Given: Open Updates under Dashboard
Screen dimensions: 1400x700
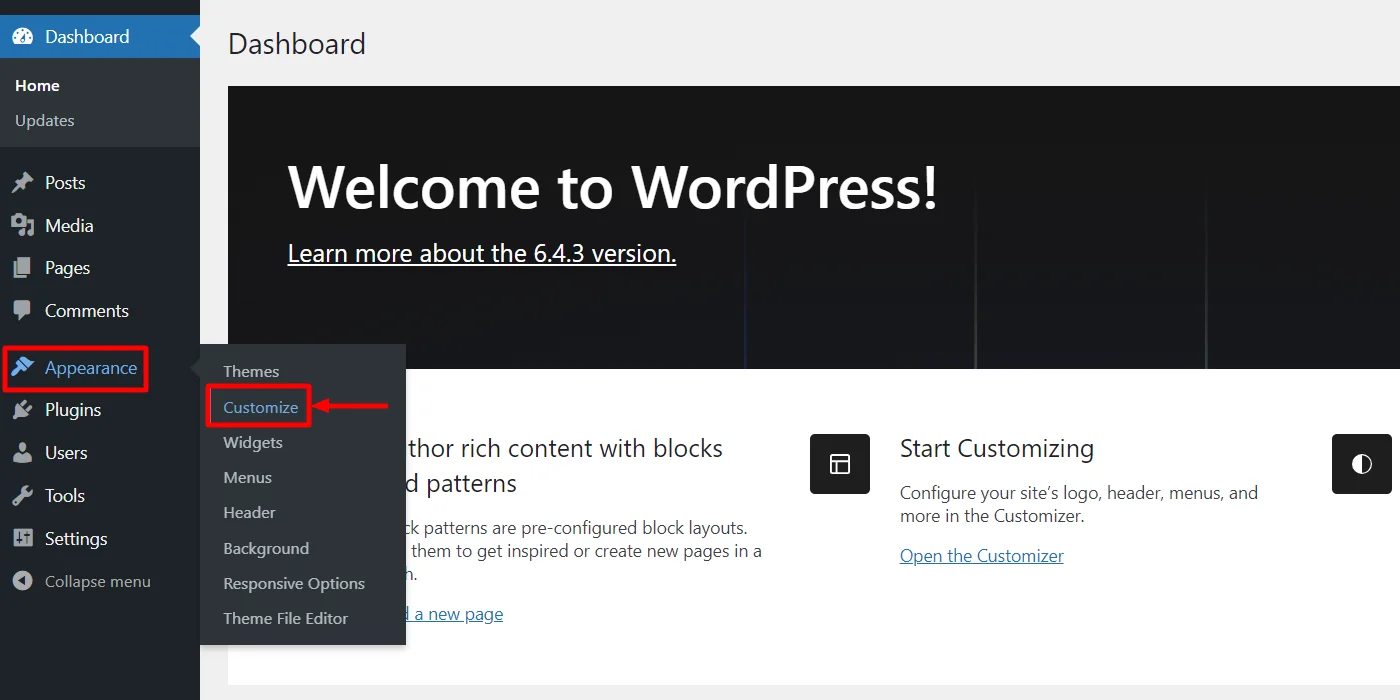Looking at the screenshot, I should click(45, 120).
